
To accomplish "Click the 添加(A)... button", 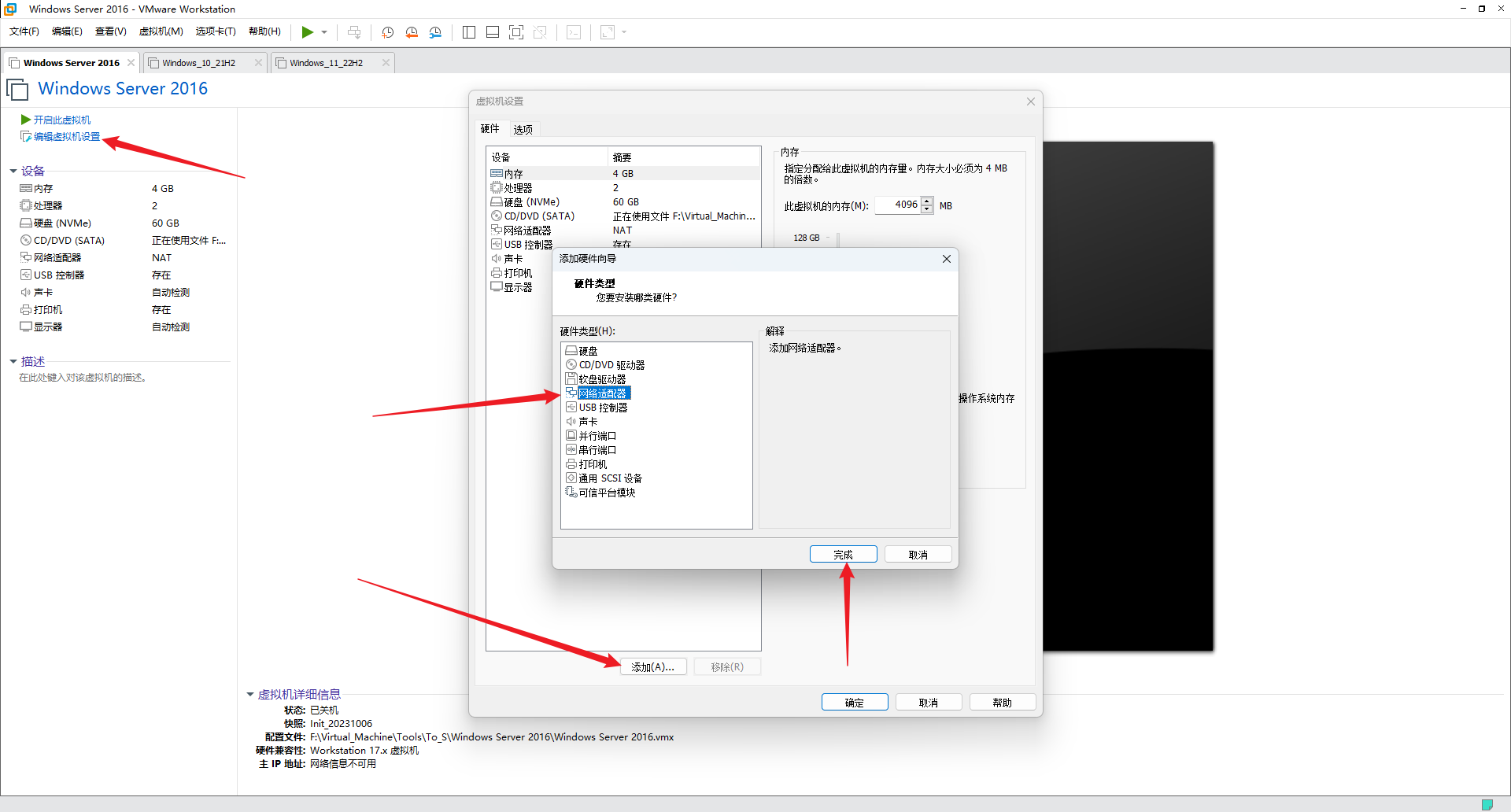I will click(x=653, y=667).
